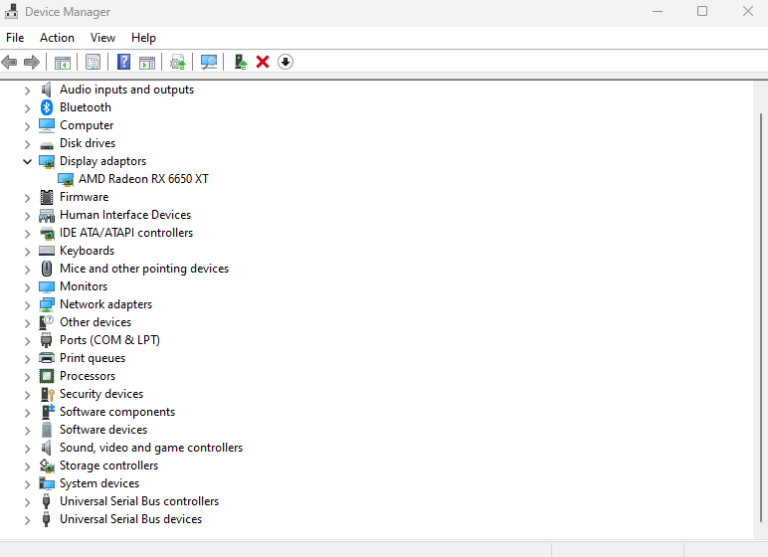Viewport: 768px width, 557px height.
Task: Select Software devices label
Action: pyautogui.click(x=103, y=430)
